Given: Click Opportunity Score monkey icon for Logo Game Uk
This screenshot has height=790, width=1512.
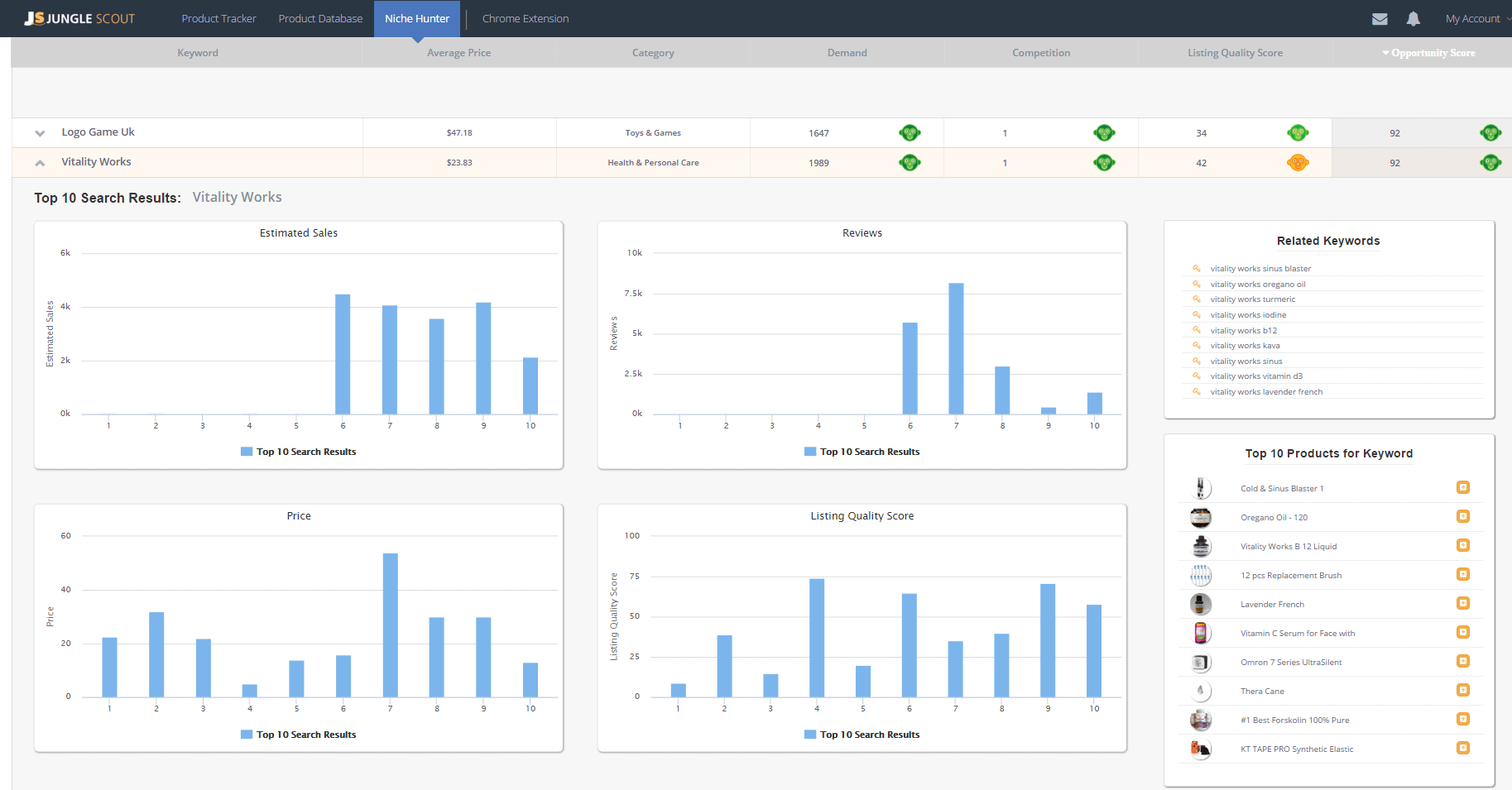Looking at the screenshot, I should (1490, 132).
